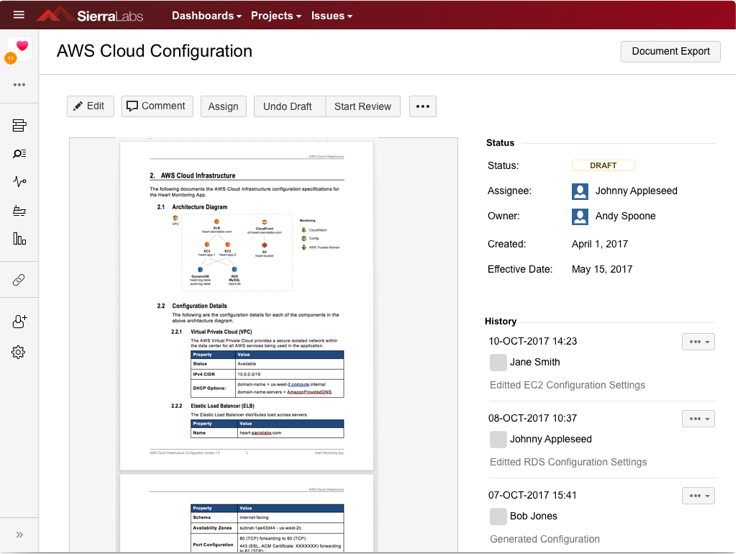Click created date April 1, 2017
Viewport: 736px width, 554px height.
[x=599, y=244]
